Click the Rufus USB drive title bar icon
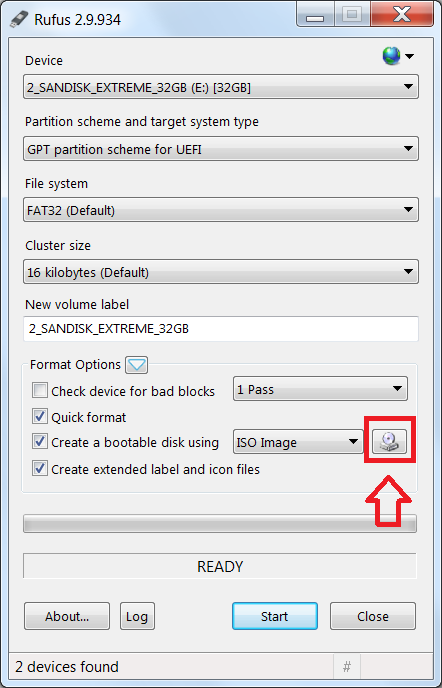 [18, 19]
